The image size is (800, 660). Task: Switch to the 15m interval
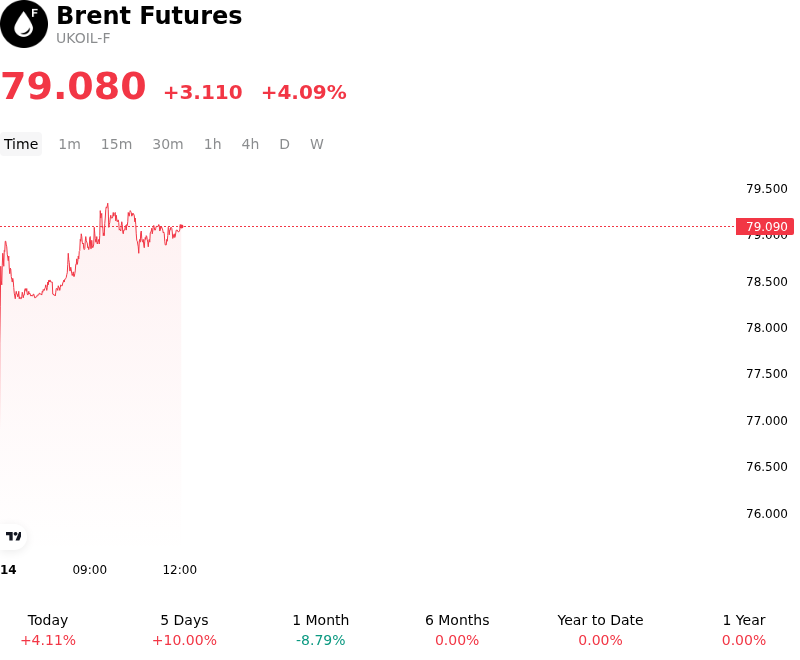(116, 144)
